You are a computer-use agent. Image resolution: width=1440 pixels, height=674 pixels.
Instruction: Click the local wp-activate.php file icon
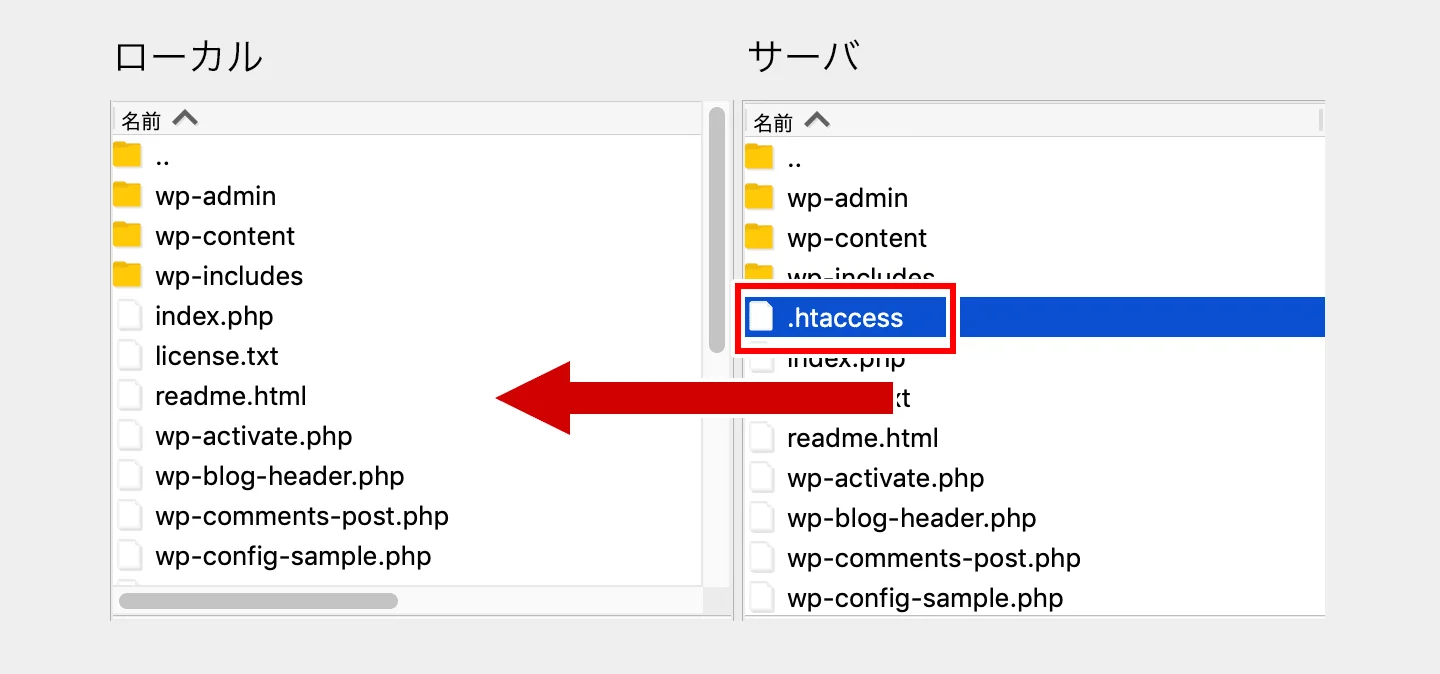[x=130, y=436]
